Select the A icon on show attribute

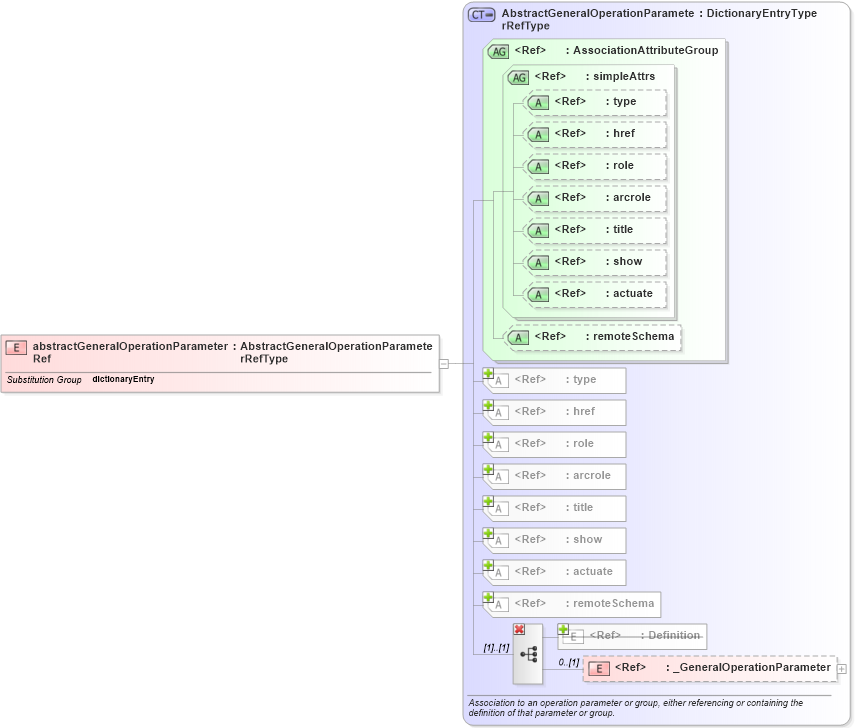[x=539, y=262]
